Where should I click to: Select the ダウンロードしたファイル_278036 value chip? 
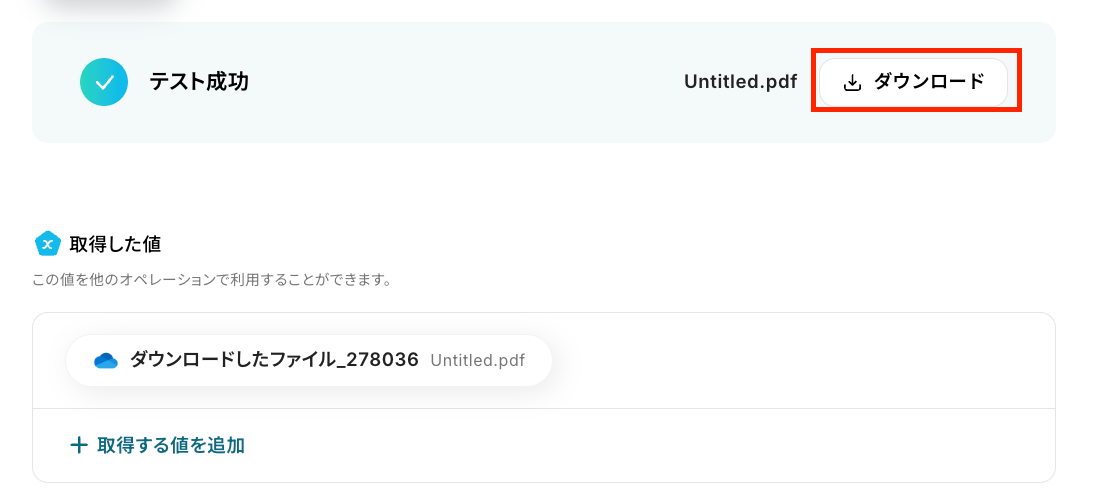click(308, 361)
